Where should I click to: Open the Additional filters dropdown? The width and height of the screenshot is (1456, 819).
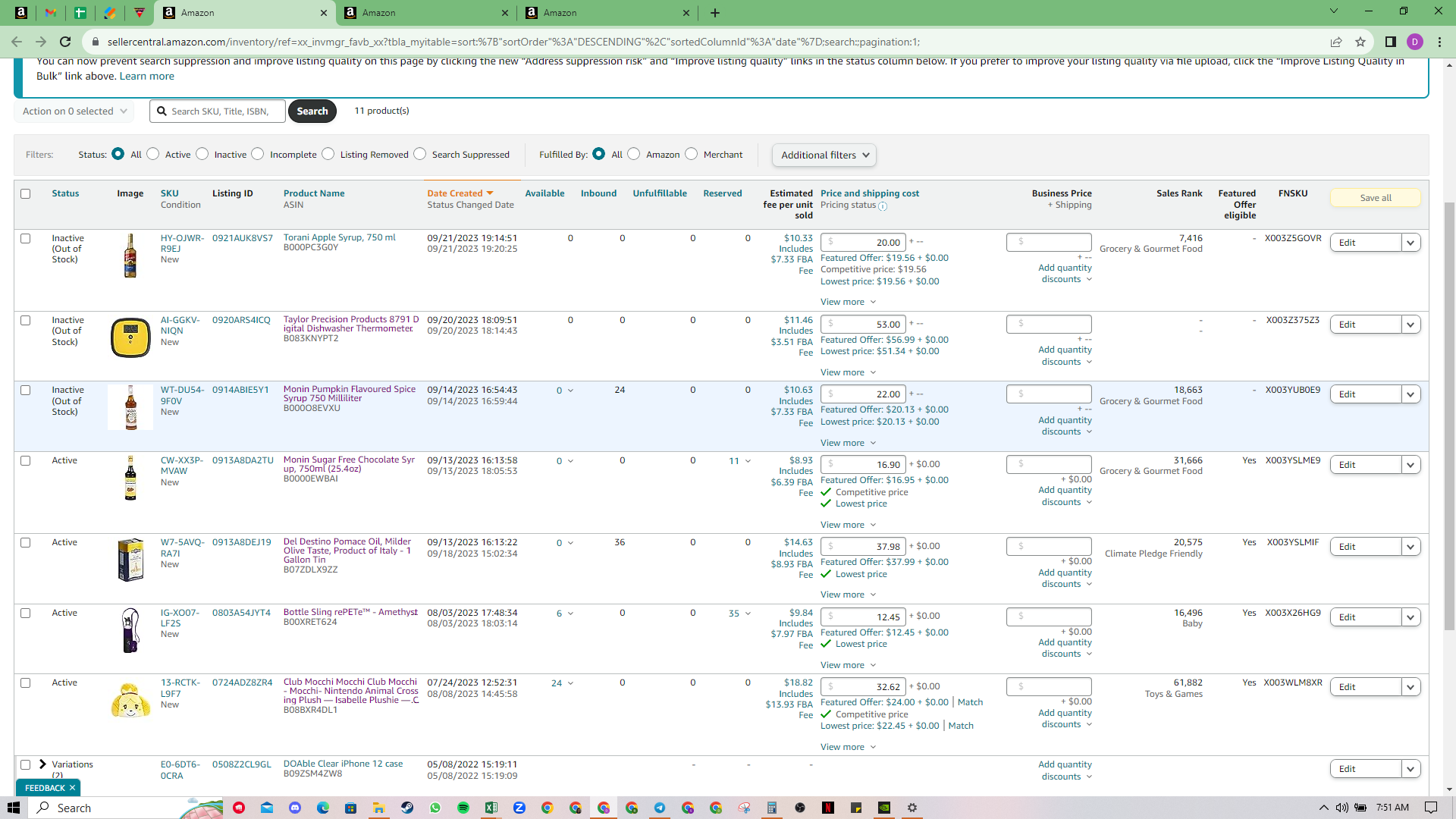coord(824,155)
